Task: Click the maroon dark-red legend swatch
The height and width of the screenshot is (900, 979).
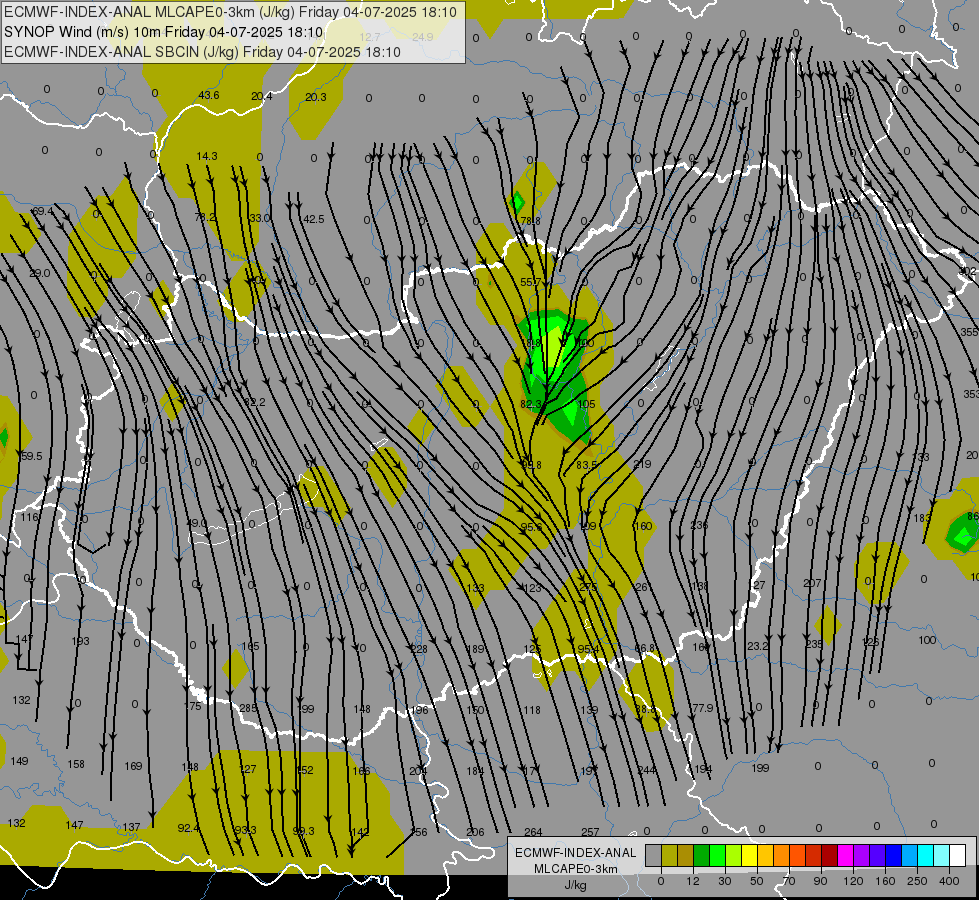Action: click(829, 855)
